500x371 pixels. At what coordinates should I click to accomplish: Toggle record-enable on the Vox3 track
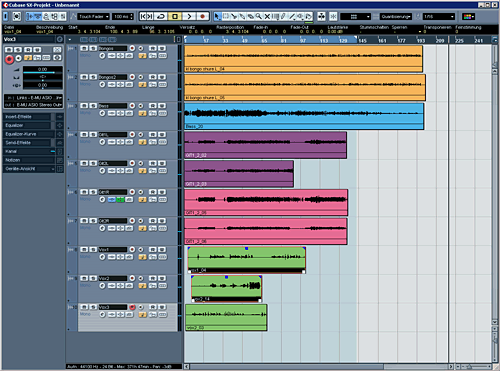pos(132,307)
